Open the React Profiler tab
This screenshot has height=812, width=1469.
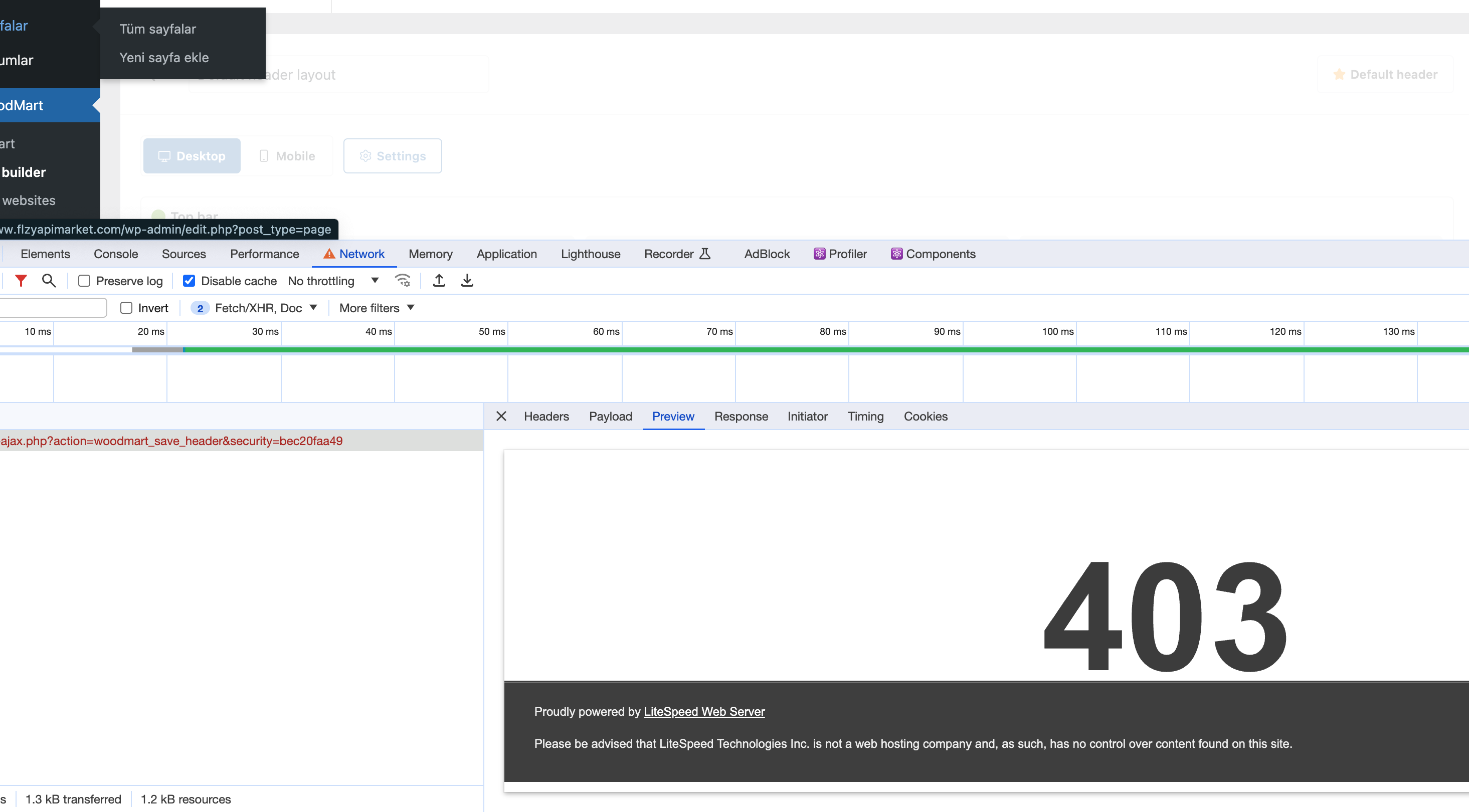[840, 254]
